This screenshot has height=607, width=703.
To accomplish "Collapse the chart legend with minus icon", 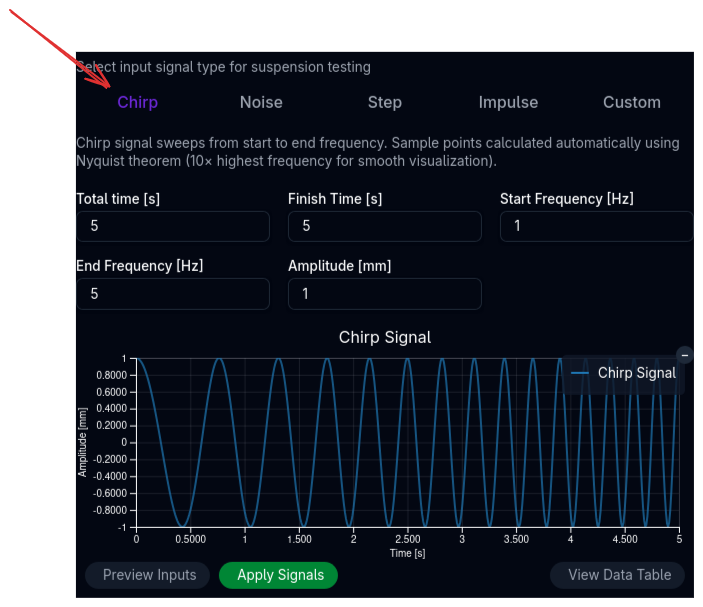I will pos(685,355).
